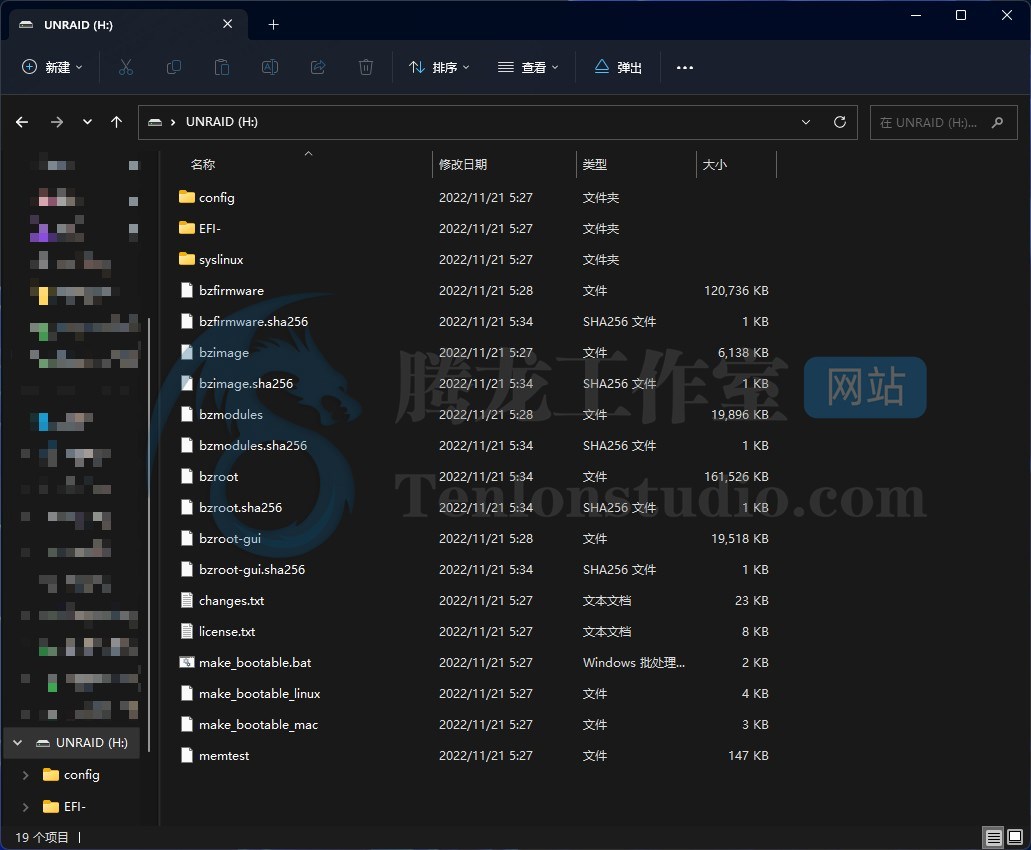Switch to details view in status bar
This screenshot has height=850, width=1031.
click(x=994, y=837)
